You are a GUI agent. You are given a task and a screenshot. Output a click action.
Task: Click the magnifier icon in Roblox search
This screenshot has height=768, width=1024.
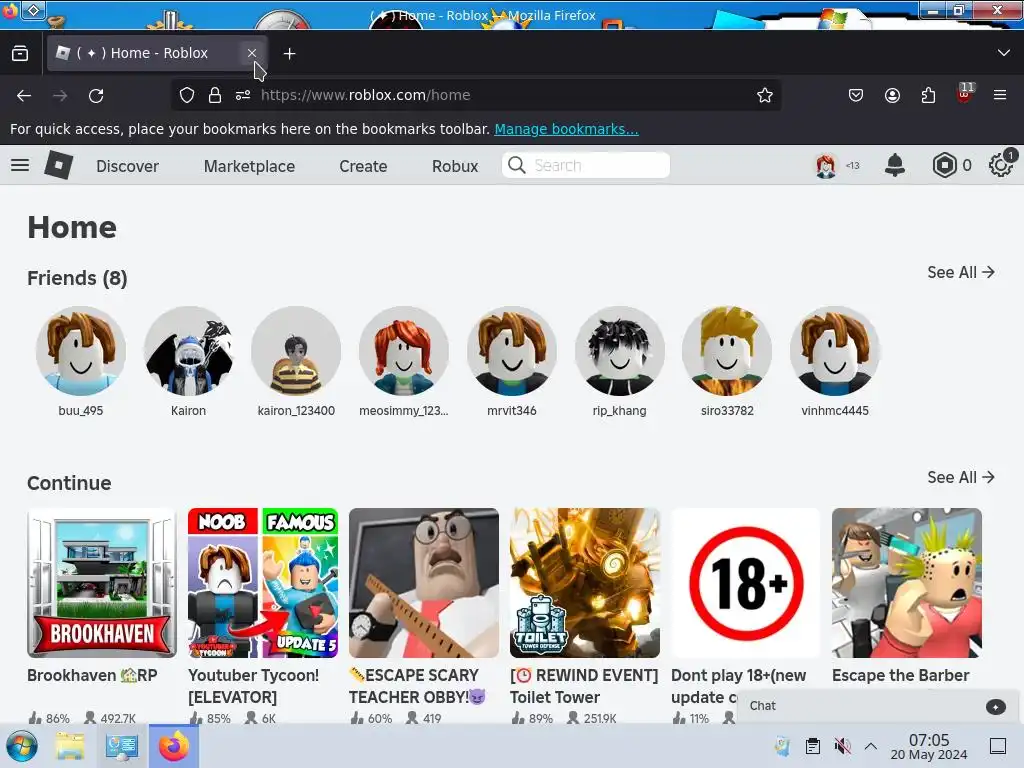pyautogui.click(x=517, y=165)
